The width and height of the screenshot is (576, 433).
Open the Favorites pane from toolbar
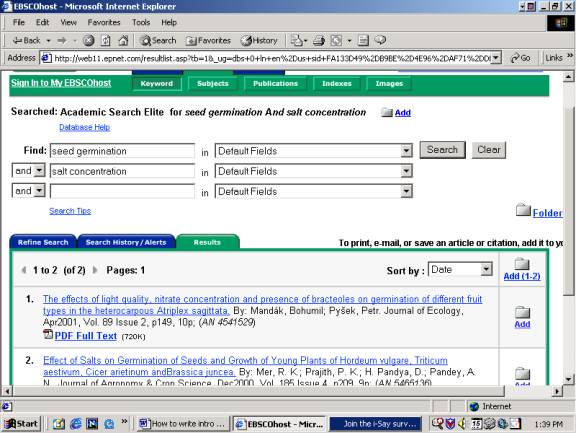[x=208, y=40]
